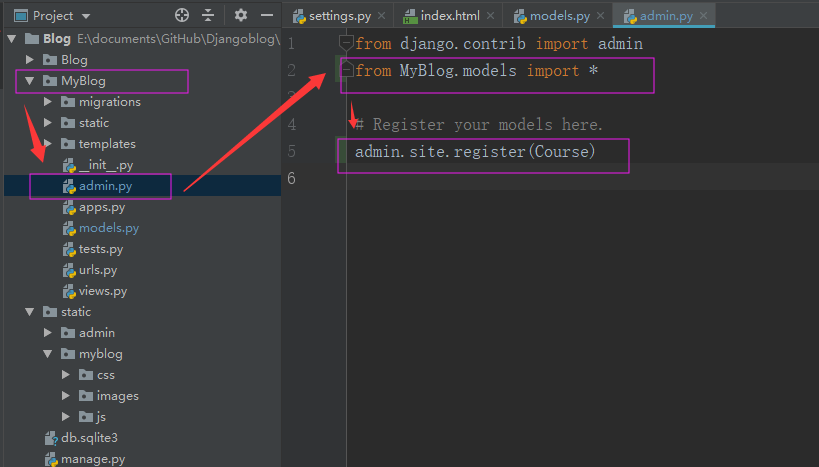The image size is (819, 467).
Task: Close the index.html tab
Action: [x=490, y=16]
